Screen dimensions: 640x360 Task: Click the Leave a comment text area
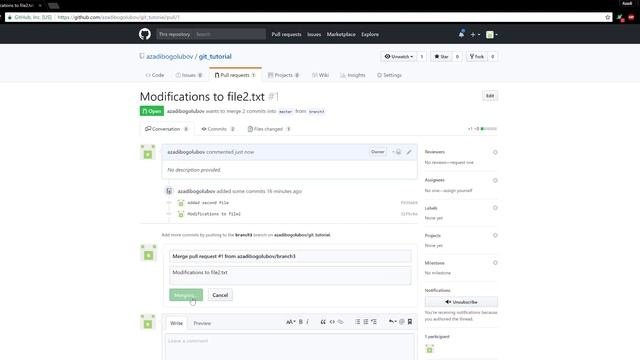click(290, 347)
